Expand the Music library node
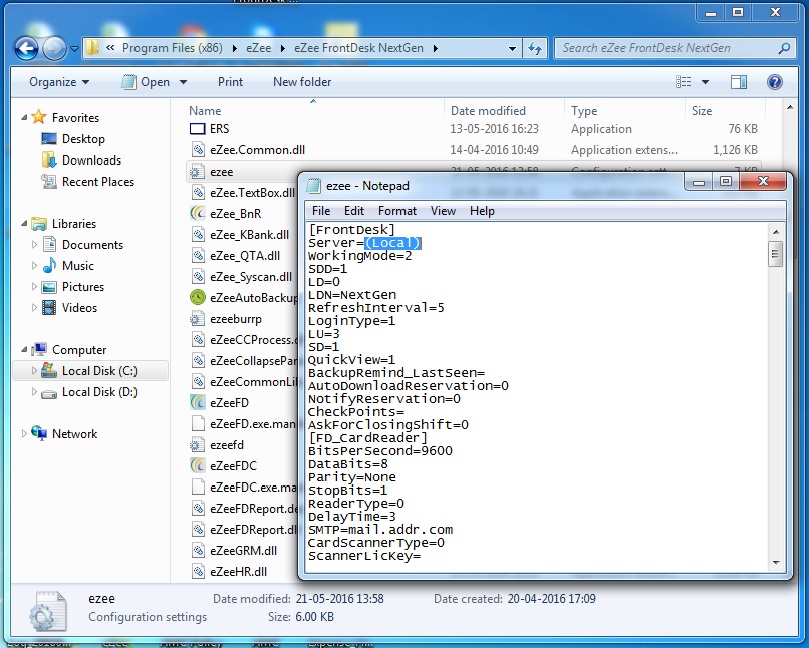The image size is (809, 648). pos(34,266)
